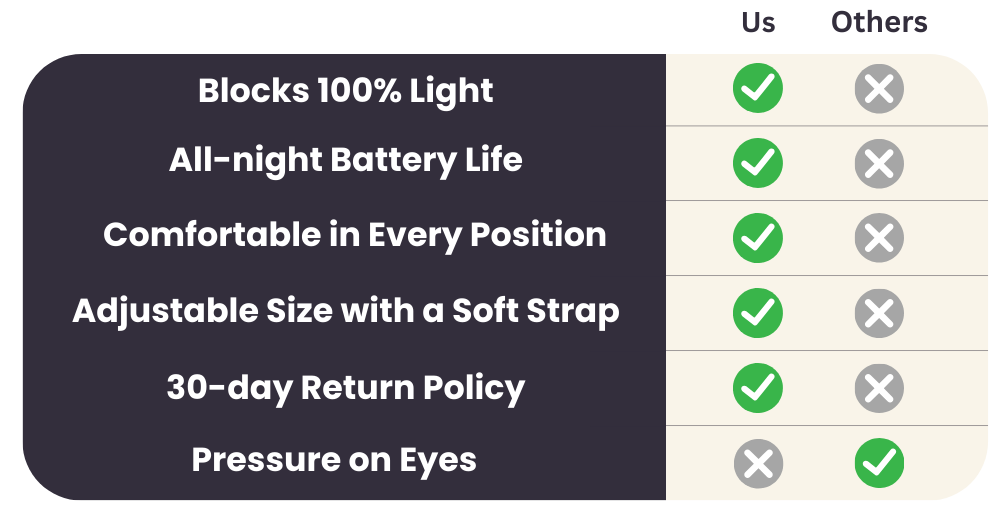Click "Comfortable in Every Position" text

[354, 235]
